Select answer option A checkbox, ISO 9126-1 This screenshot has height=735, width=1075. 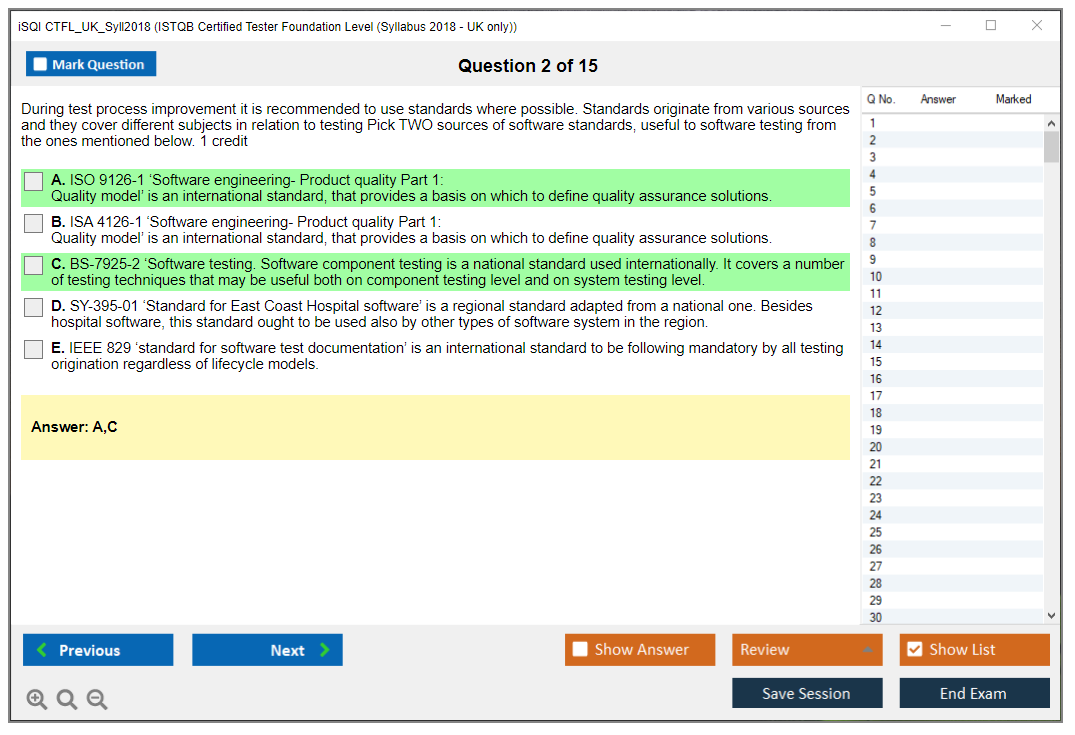click(x=34, y=181)
